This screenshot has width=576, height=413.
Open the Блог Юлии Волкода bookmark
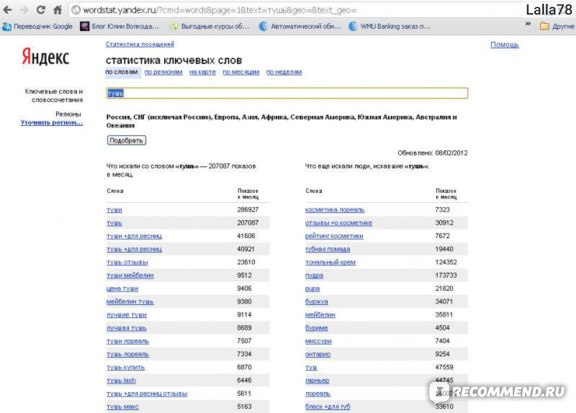(120, 26)
